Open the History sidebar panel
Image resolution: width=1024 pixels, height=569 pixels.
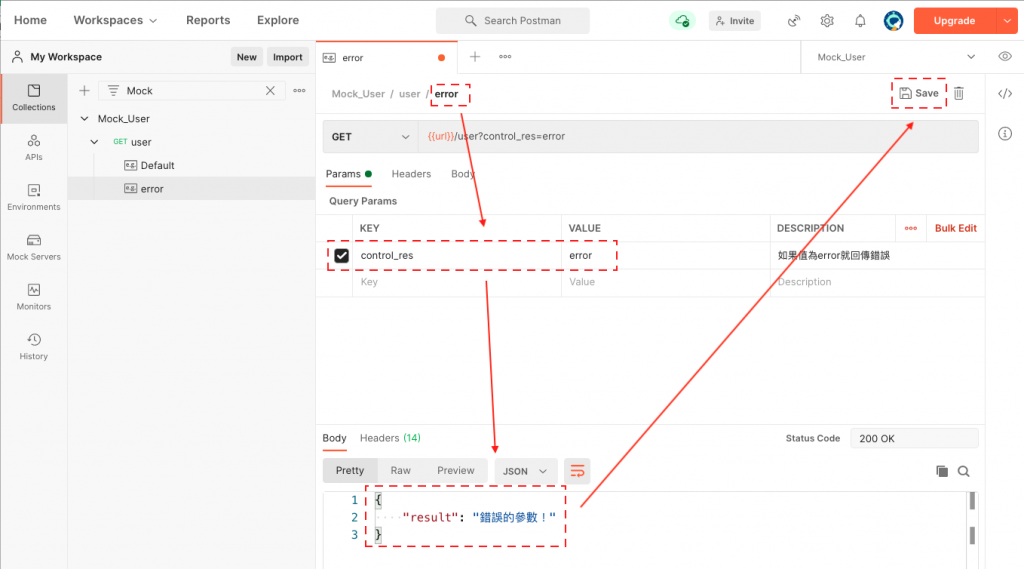click(x=33, y=347)
